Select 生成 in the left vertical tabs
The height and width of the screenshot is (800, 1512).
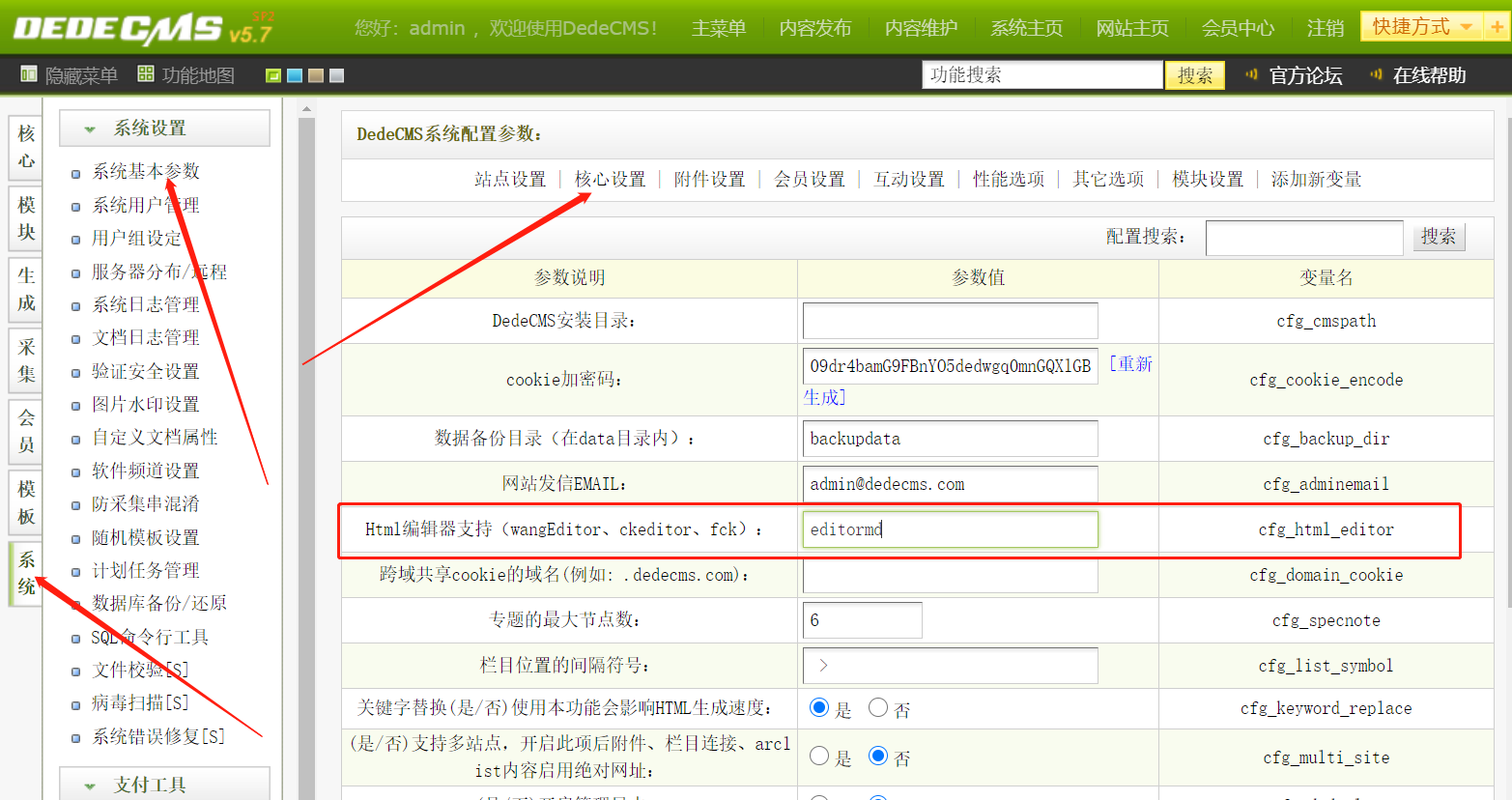[26, 289]
